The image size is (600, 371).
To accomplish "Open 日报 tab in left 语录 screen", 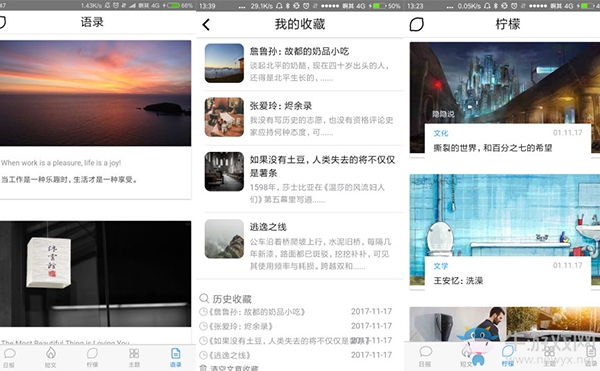I will click(x=10, y=358).
